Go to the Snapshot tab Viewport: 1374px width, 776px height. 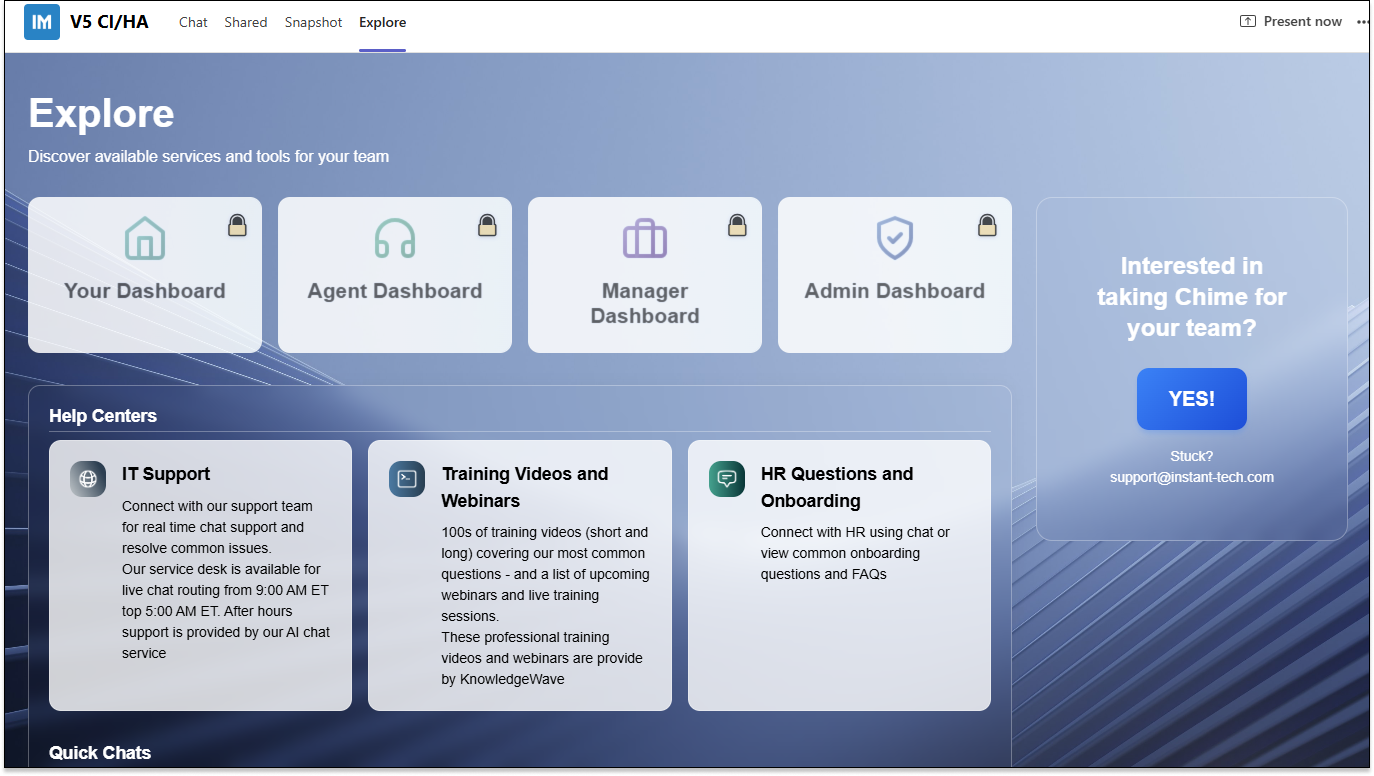tap(313, 22)
